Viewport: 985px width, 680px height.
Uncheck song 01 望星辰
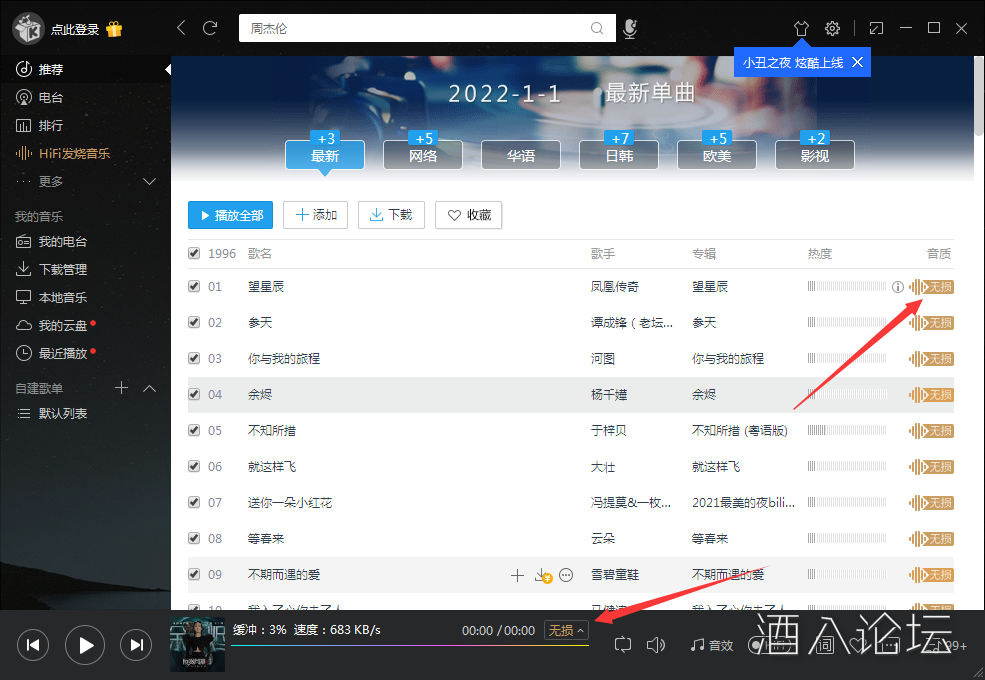(x=194, y=286)
